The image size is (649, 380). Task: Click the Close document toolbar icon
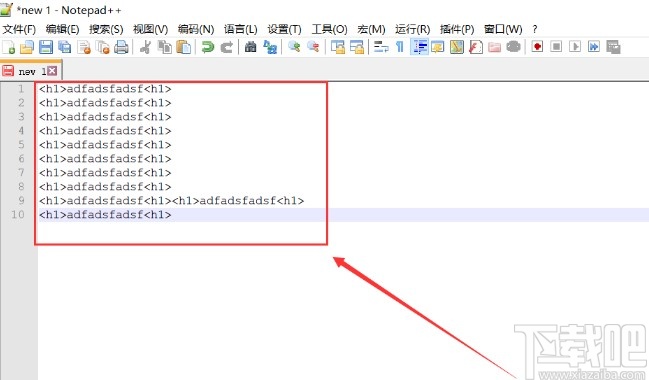tap(84, 47)
